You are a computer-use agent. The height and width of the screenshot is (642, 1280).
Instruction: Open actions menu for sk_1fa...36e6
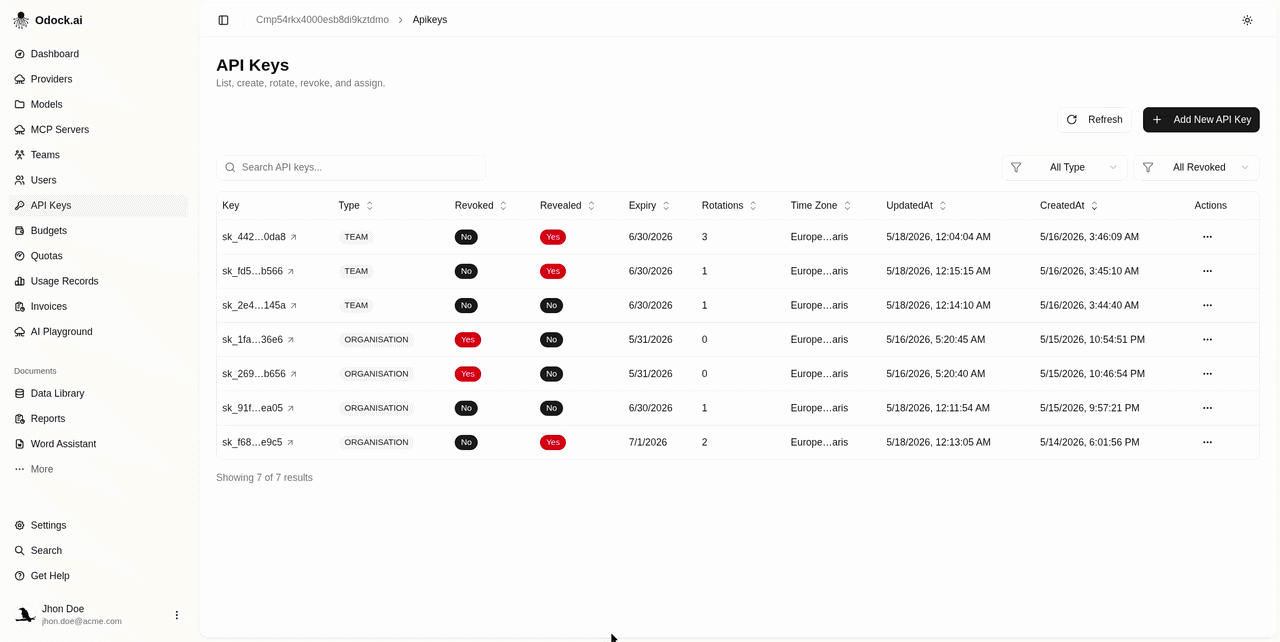click(1207, 340)
